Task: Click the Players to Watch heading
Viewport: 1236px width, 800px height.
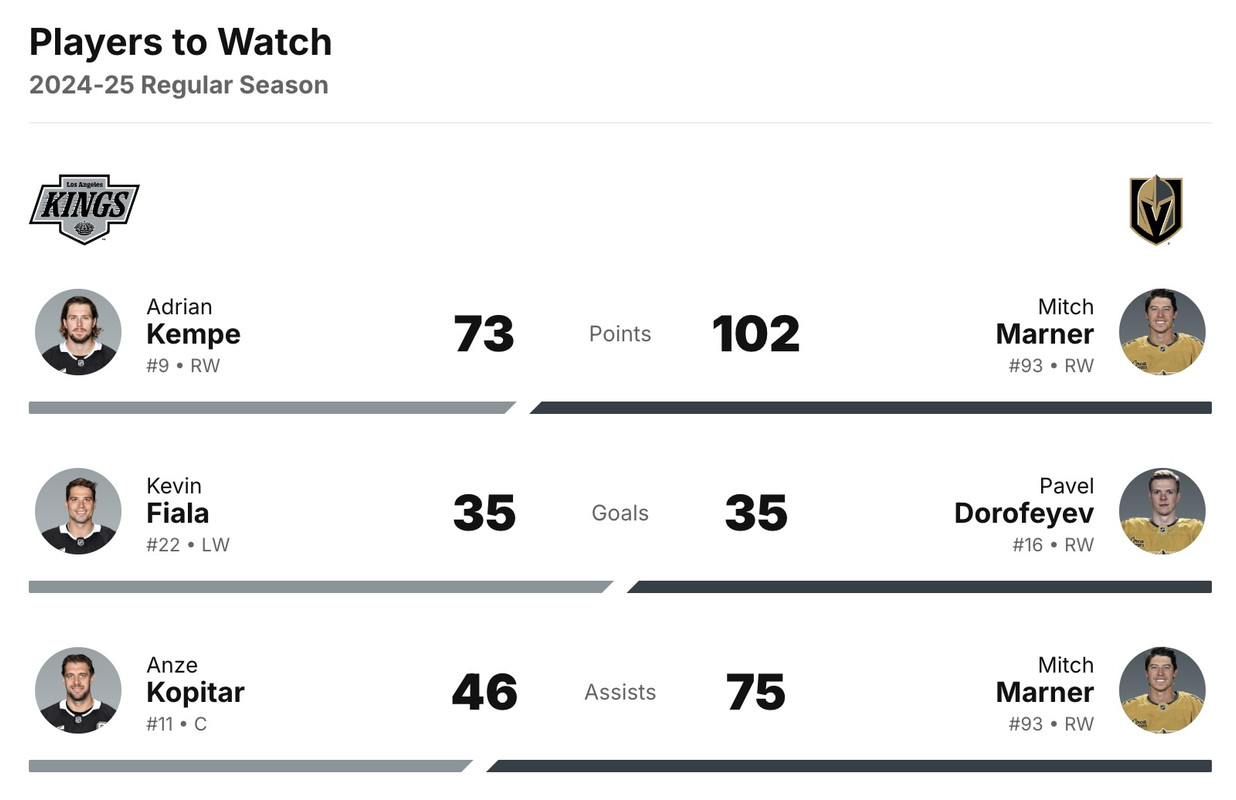Action: 180,42
